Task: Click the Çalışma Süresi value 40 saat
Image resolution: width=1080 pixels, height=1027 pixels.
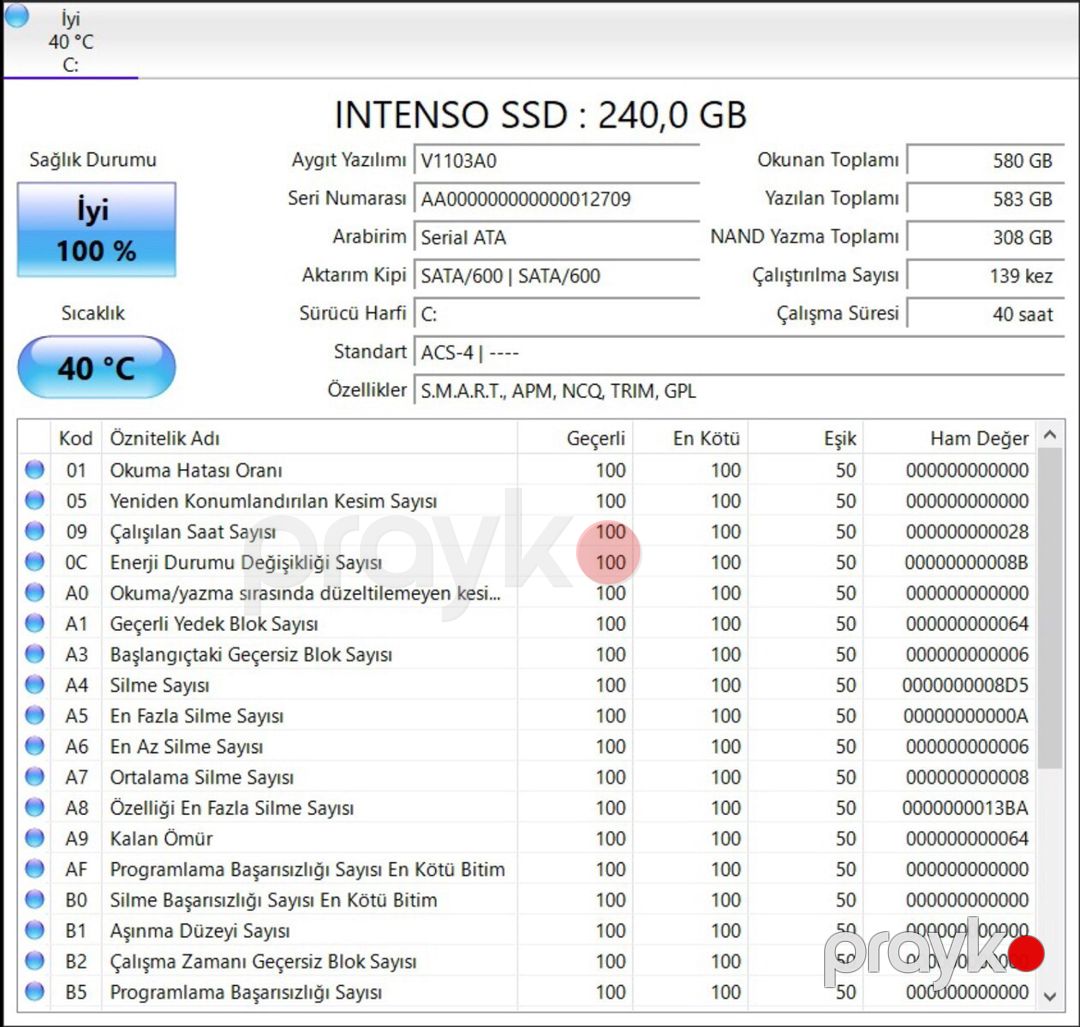Action: (x=986, y=315)
